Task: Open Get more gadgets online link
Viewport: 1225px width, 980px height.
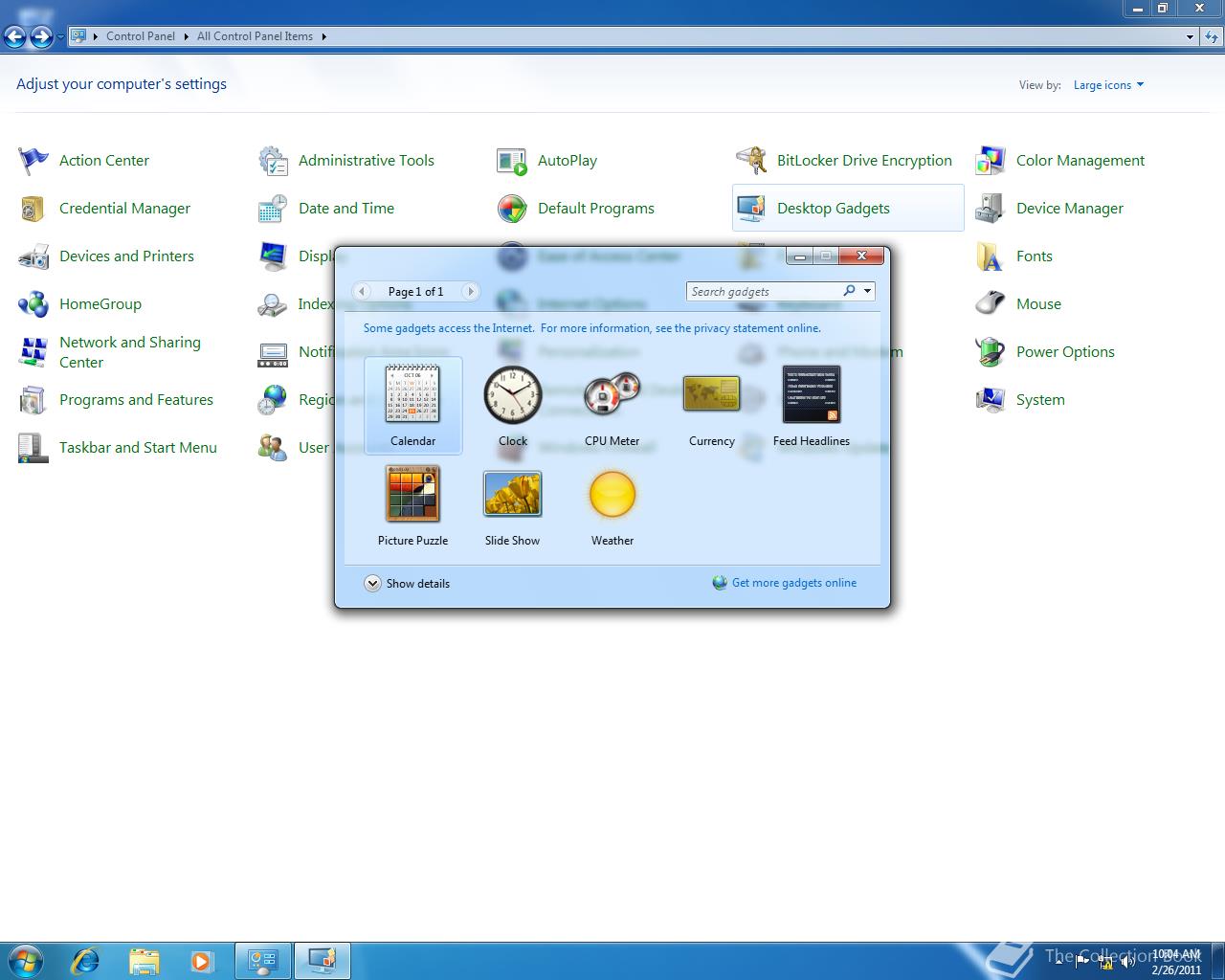Action: 793,583
